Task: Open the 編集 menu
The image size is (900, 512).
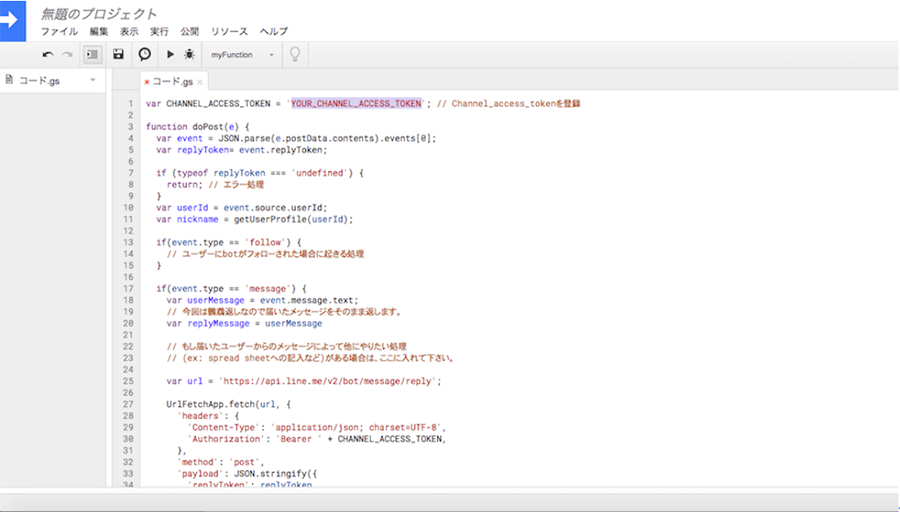Action: click(99, 32)
